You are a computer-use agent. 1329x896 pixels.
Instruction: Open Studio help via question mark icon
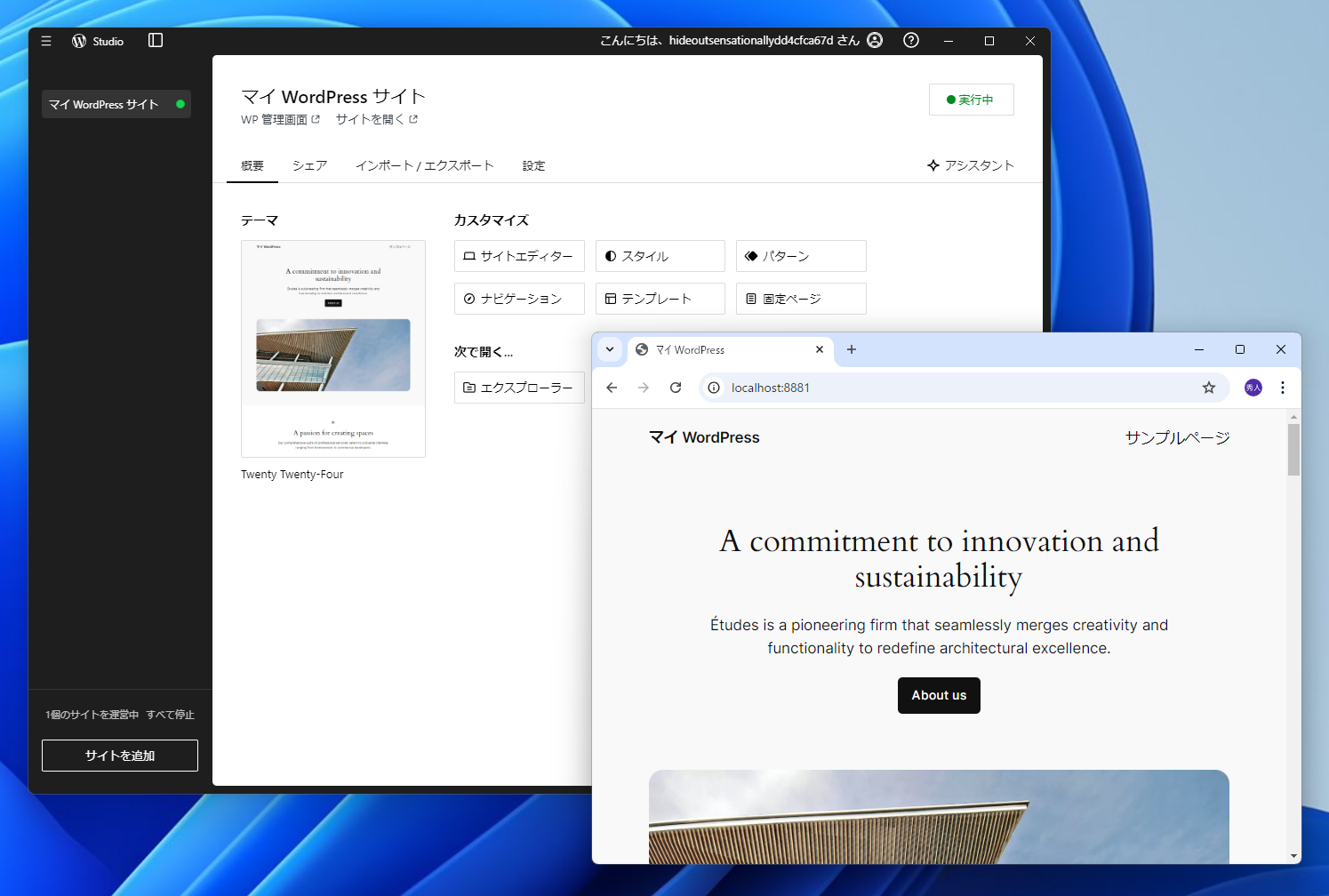click(x=910, y=40)
